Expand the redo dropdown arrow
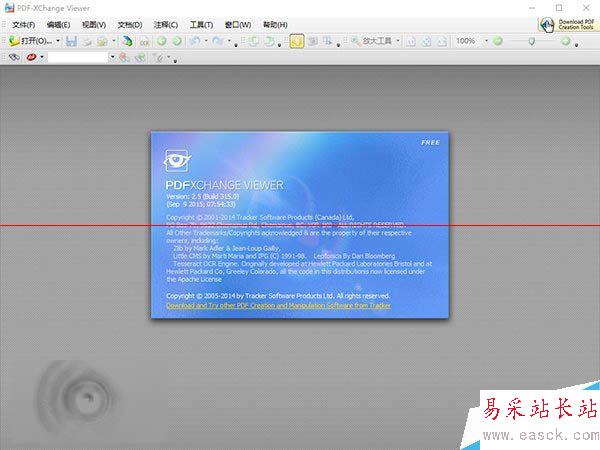 (x=229, y=41)
